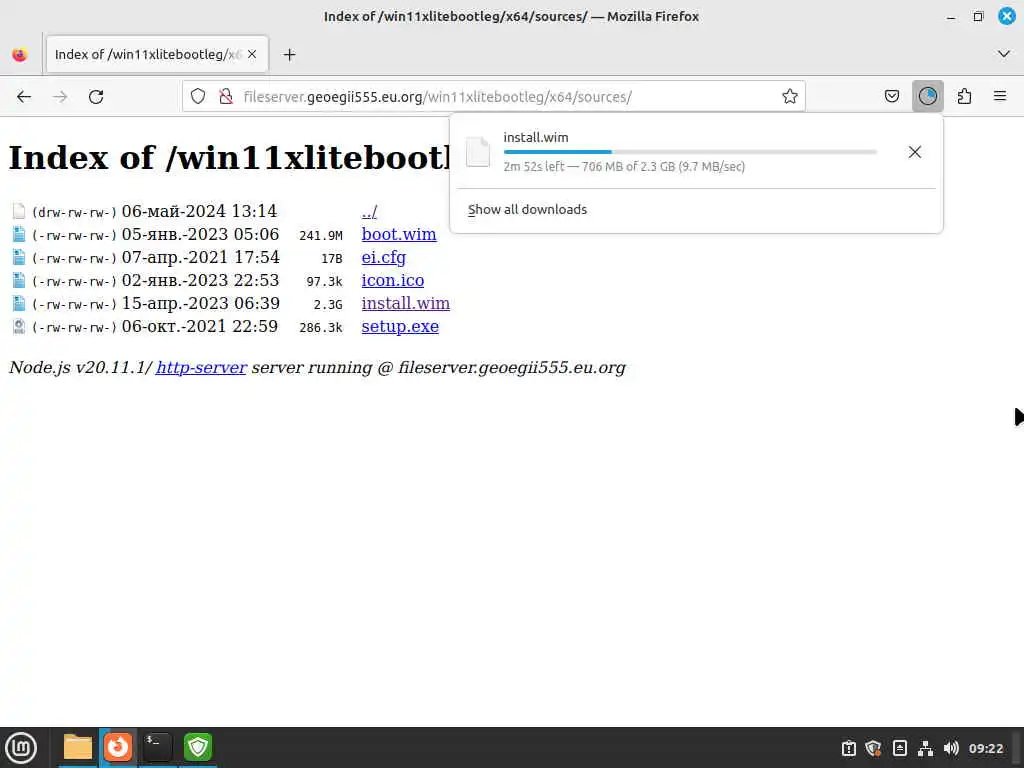
Task: Open the green shield taskbar app
Action: point(198,747)
